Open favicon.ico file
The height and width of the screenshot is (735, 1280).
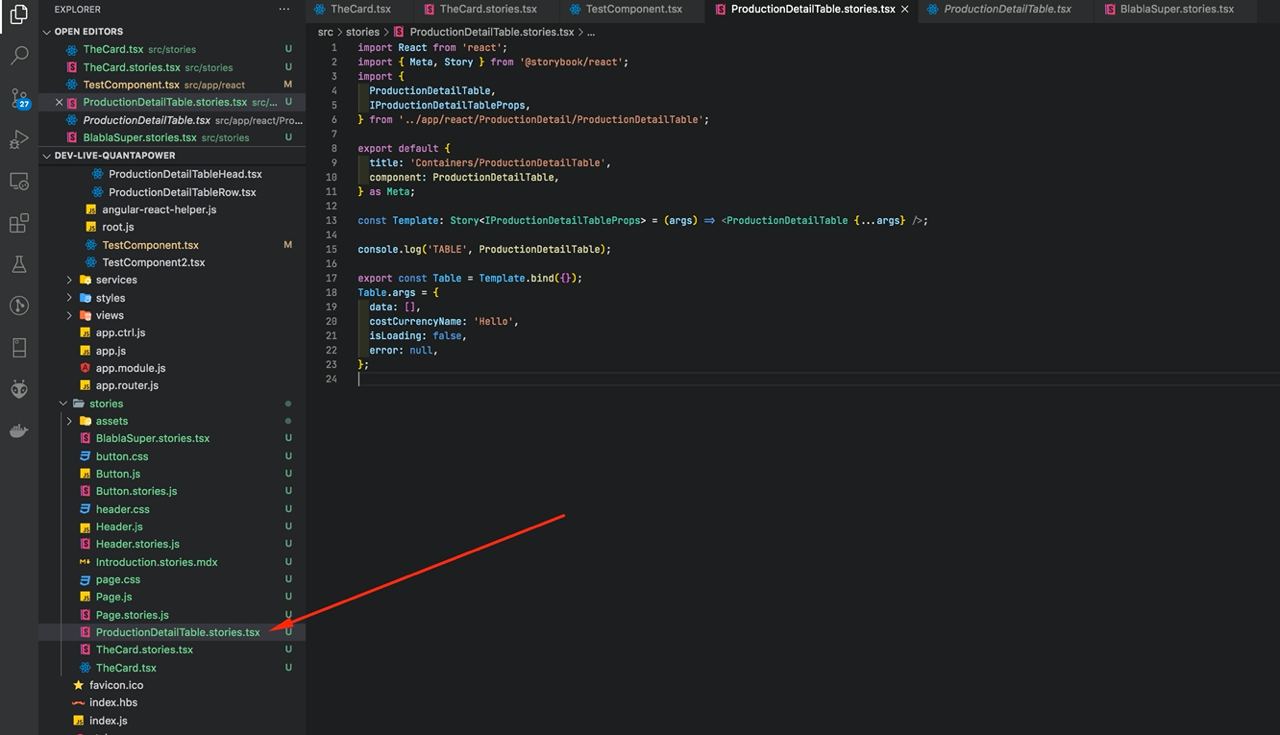116,685
